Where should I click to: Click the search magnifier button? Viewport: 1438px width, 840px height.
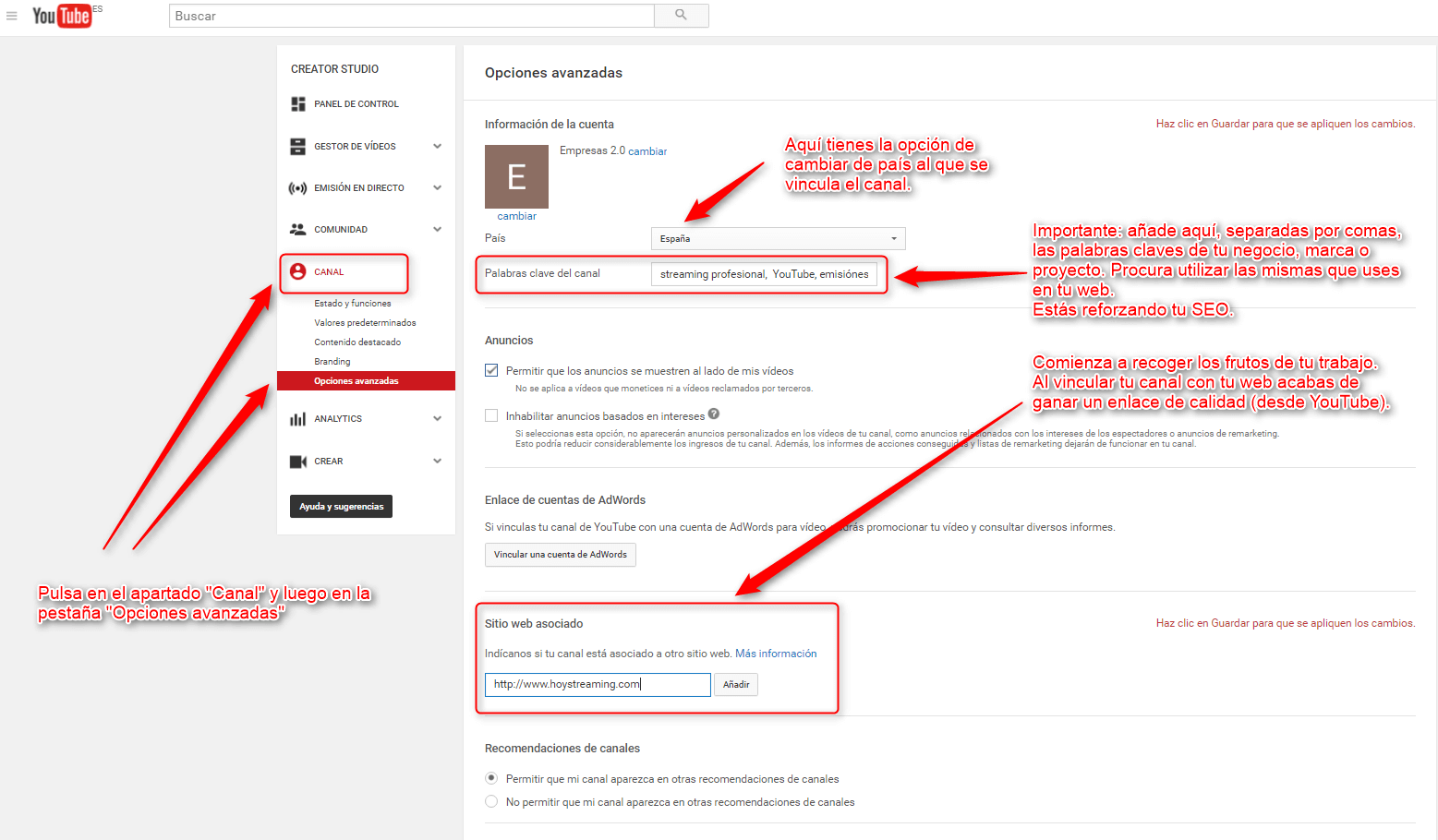[x=681, y=16]
